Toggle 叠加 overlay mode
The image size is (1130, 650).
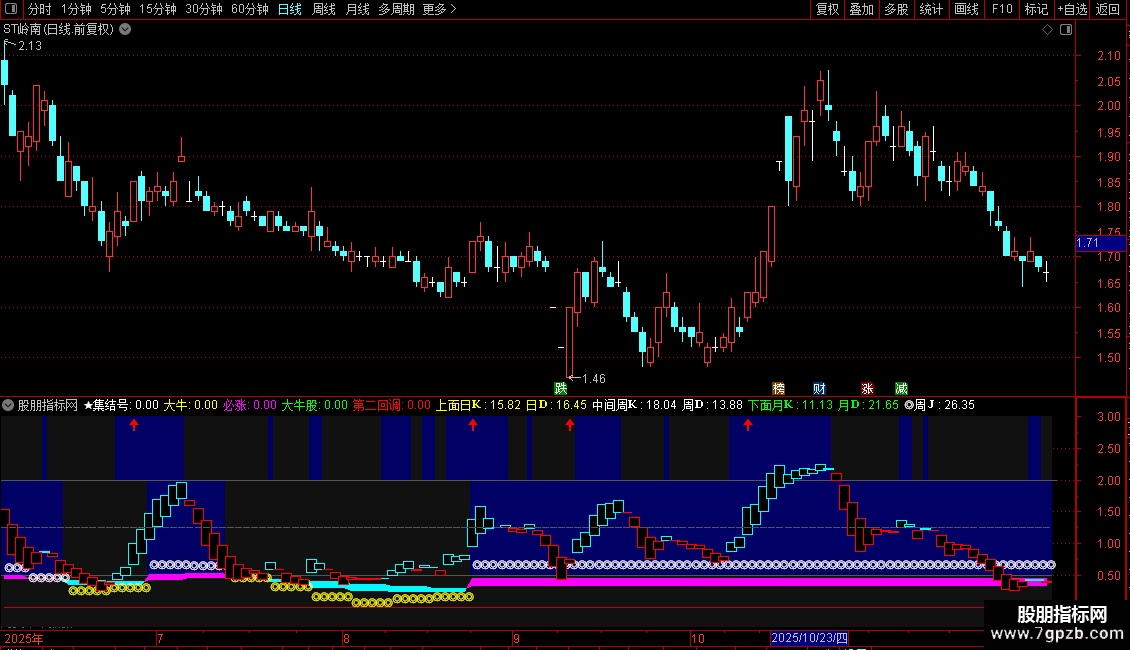click(x=861, y=9)
